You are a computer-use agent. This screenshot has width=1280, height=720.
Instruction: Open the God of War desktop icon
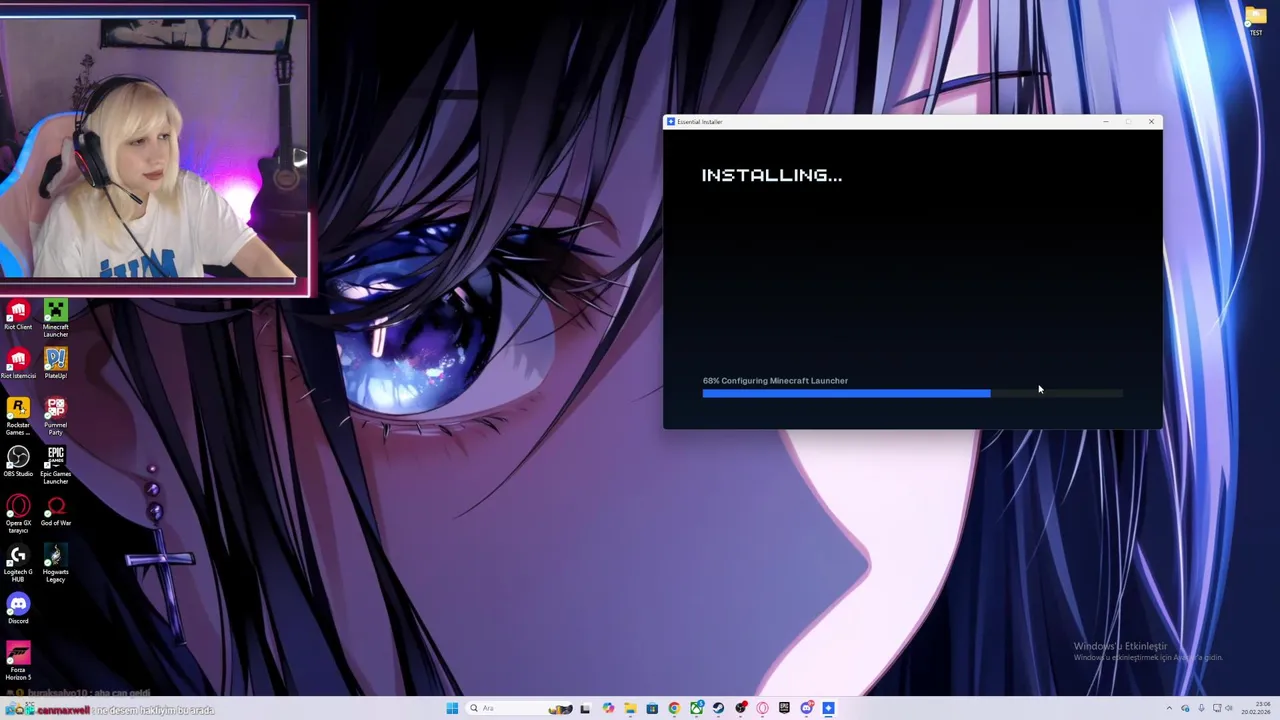(x=55, y=511)
